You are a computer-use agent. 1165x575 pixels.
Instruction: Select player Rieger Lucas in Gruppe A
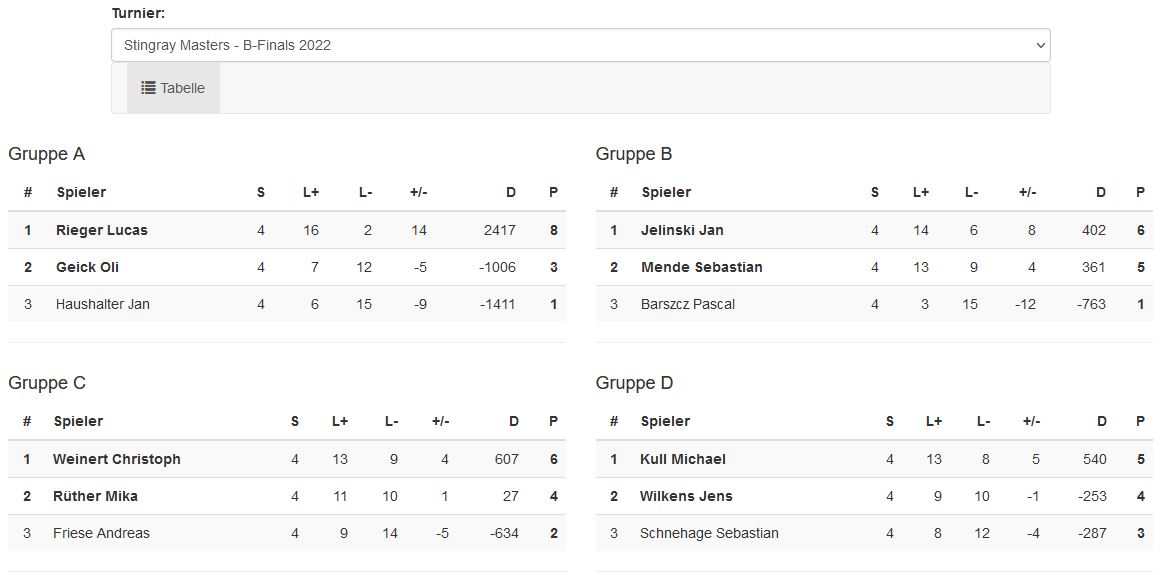point(102,230)
